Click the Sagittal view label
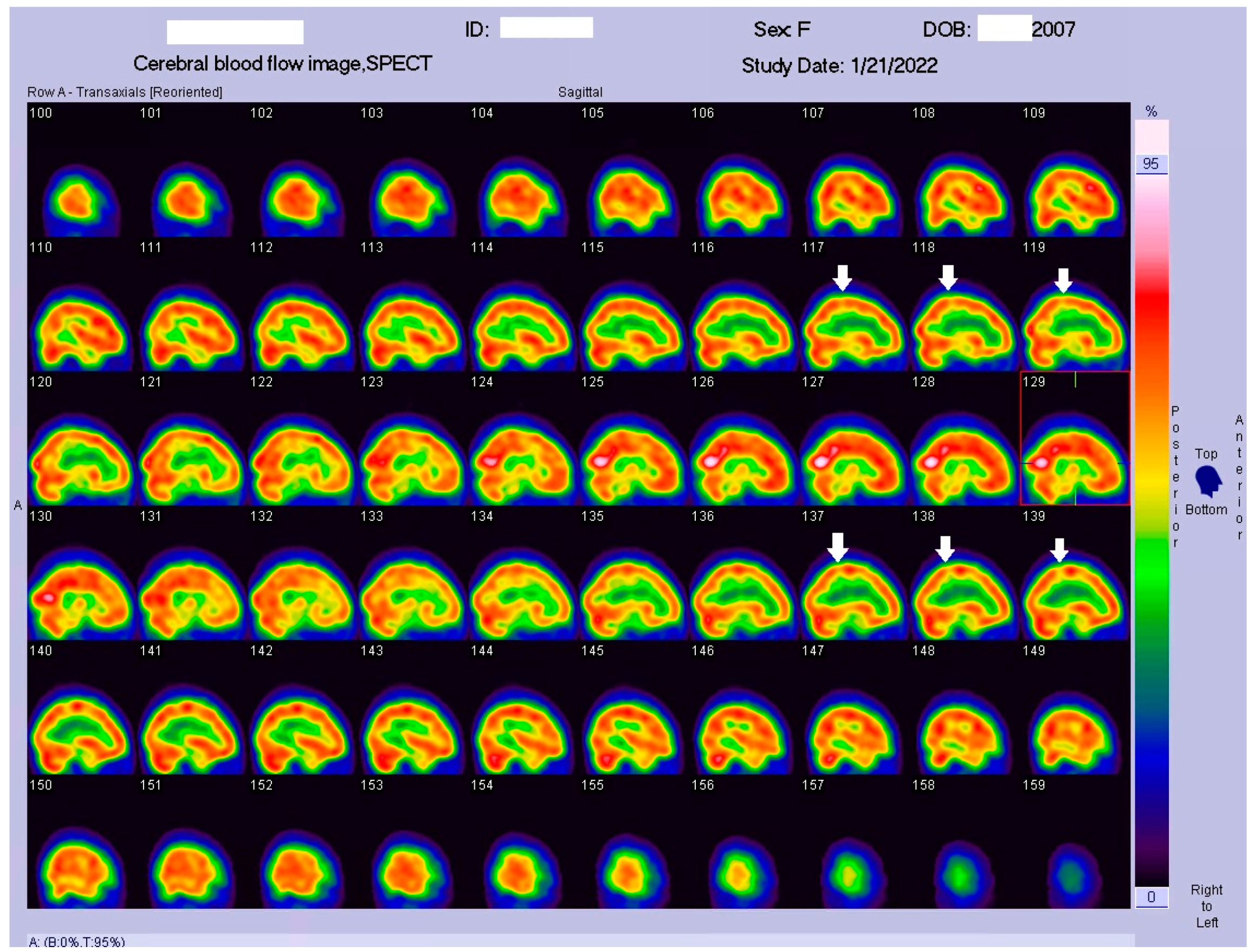Screen dimensions: 1255x952 pos(580,92)
